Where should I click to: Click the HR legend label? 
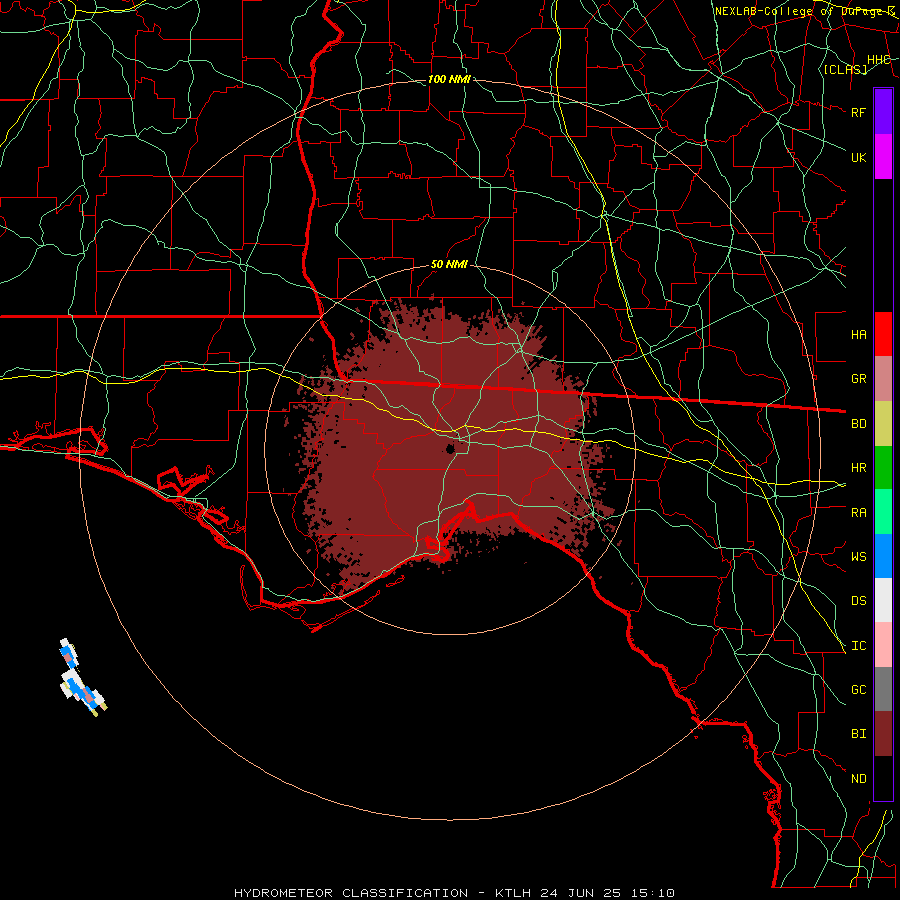858,468
